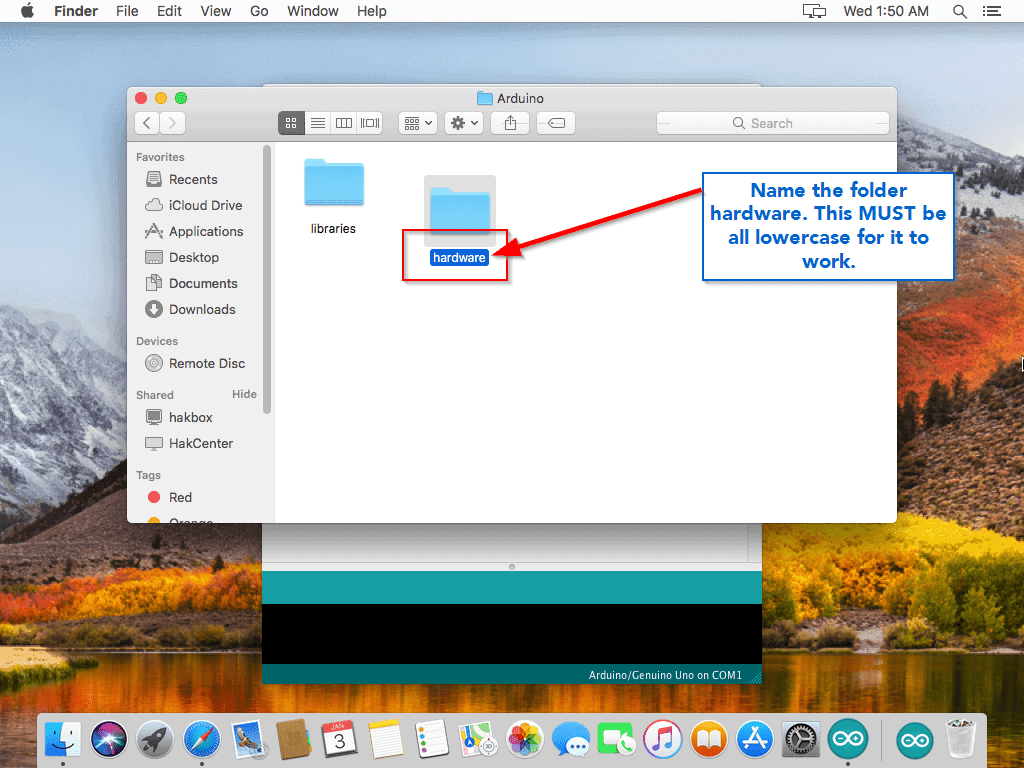Open Arduino icon right of Dock divider

[x=914, y=741]
